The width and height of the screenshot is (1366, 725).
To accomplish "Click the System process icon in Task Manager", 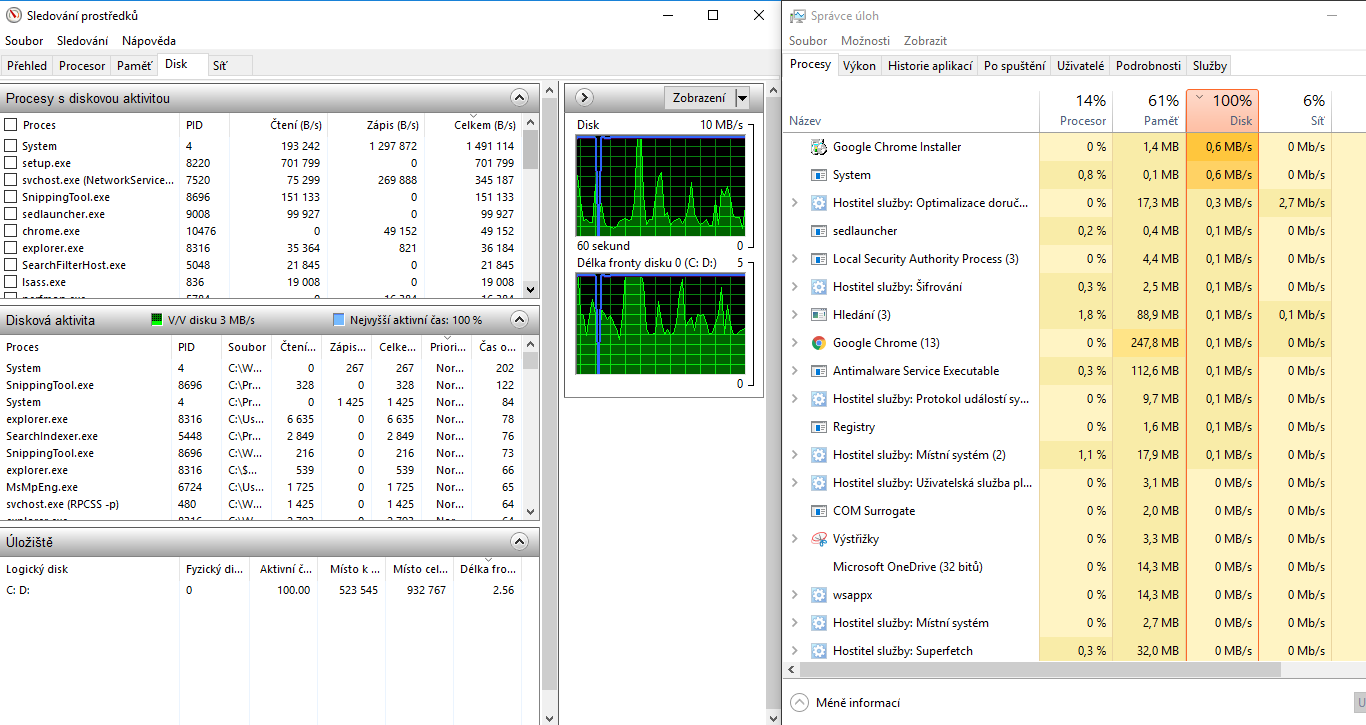I will 818,175.
